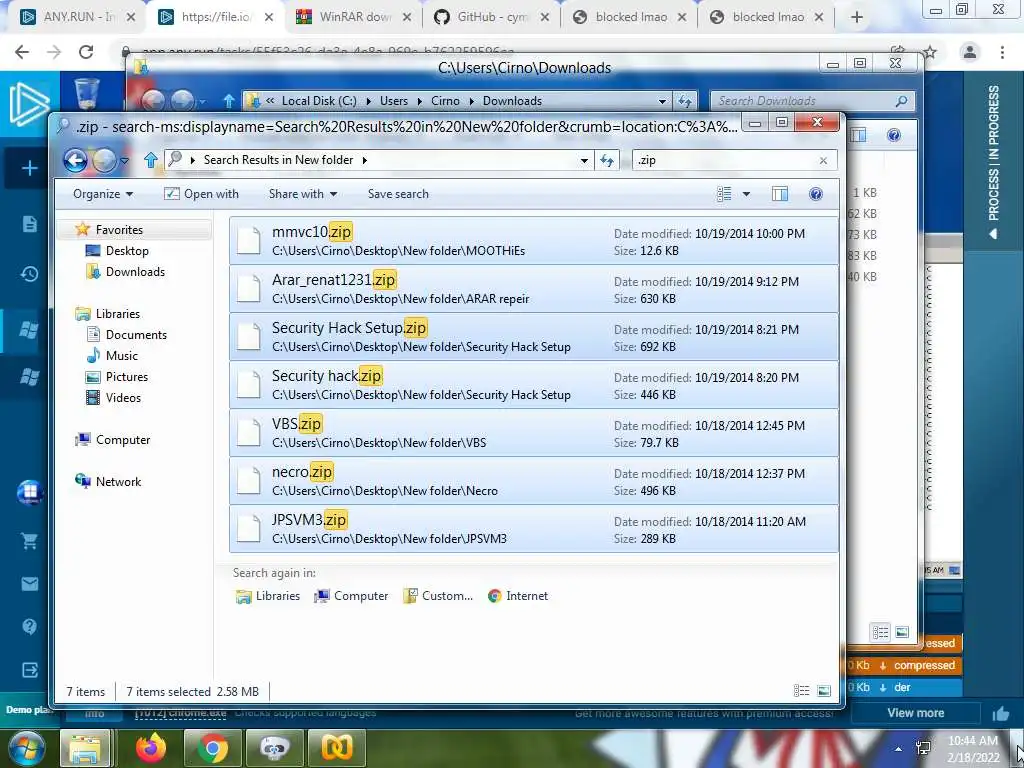
Task: Click the Downloads breadcrumb in the Downloads window
Action: 513,101
